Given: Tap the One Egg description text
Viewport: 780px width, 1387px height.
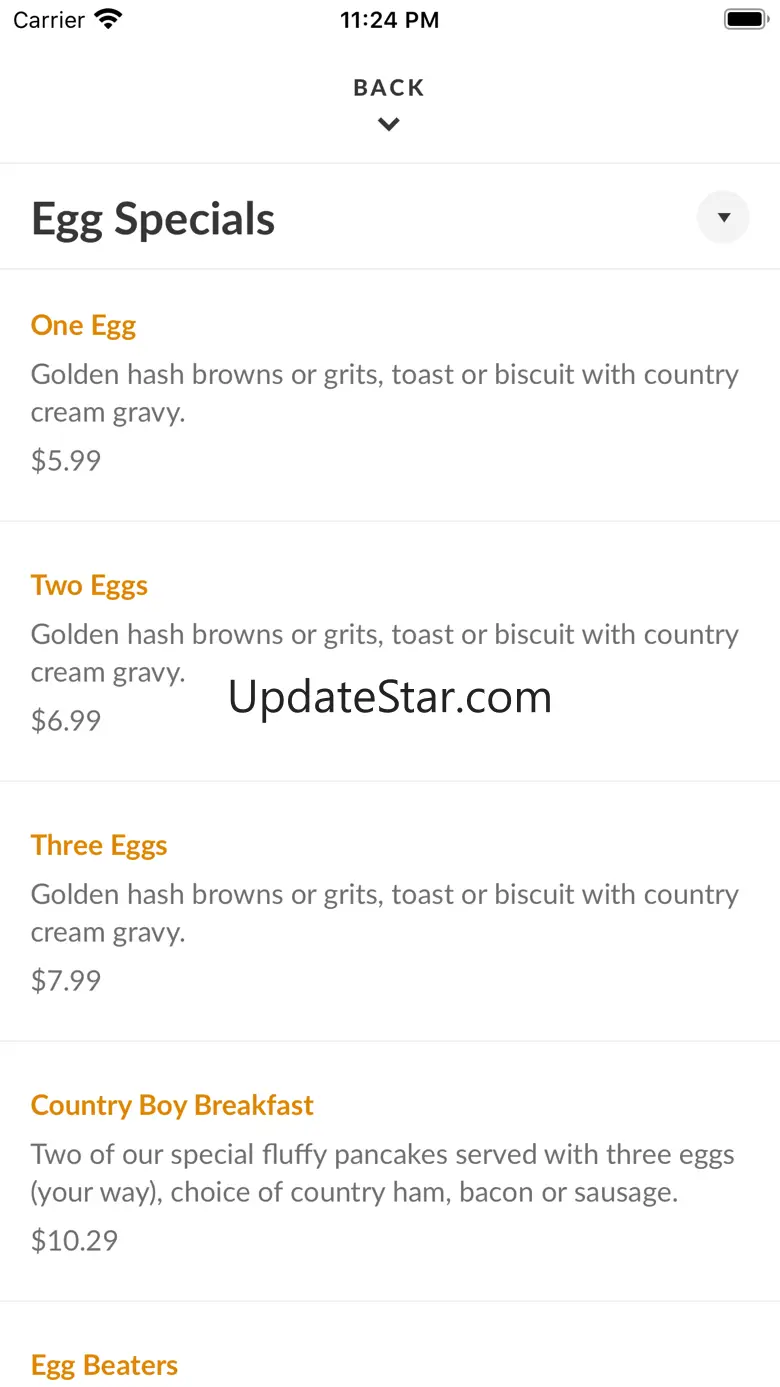Looking at the screenshot, I should 385,393.
